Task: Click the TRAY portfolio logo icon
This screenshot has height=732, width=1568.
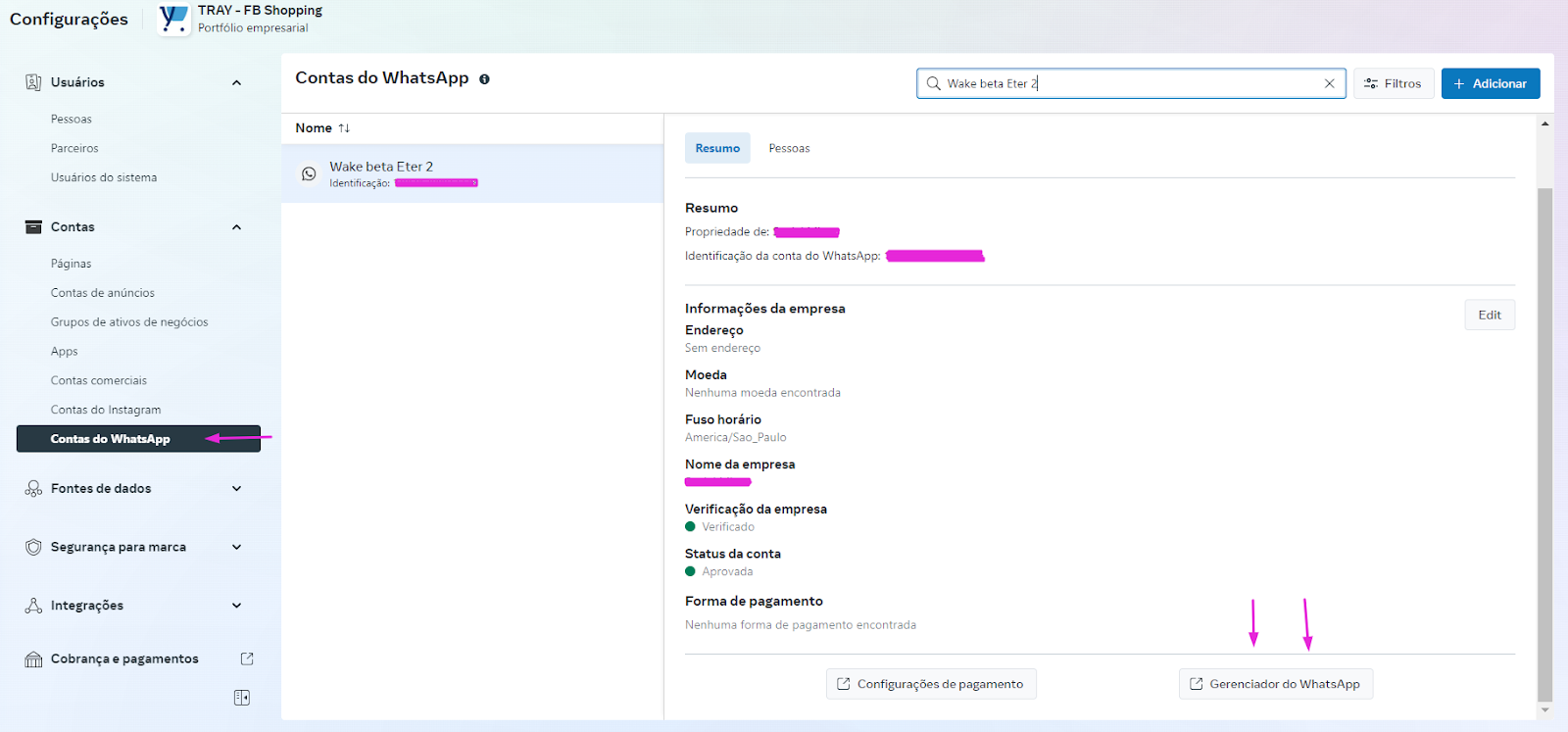Action: point(174,19)
